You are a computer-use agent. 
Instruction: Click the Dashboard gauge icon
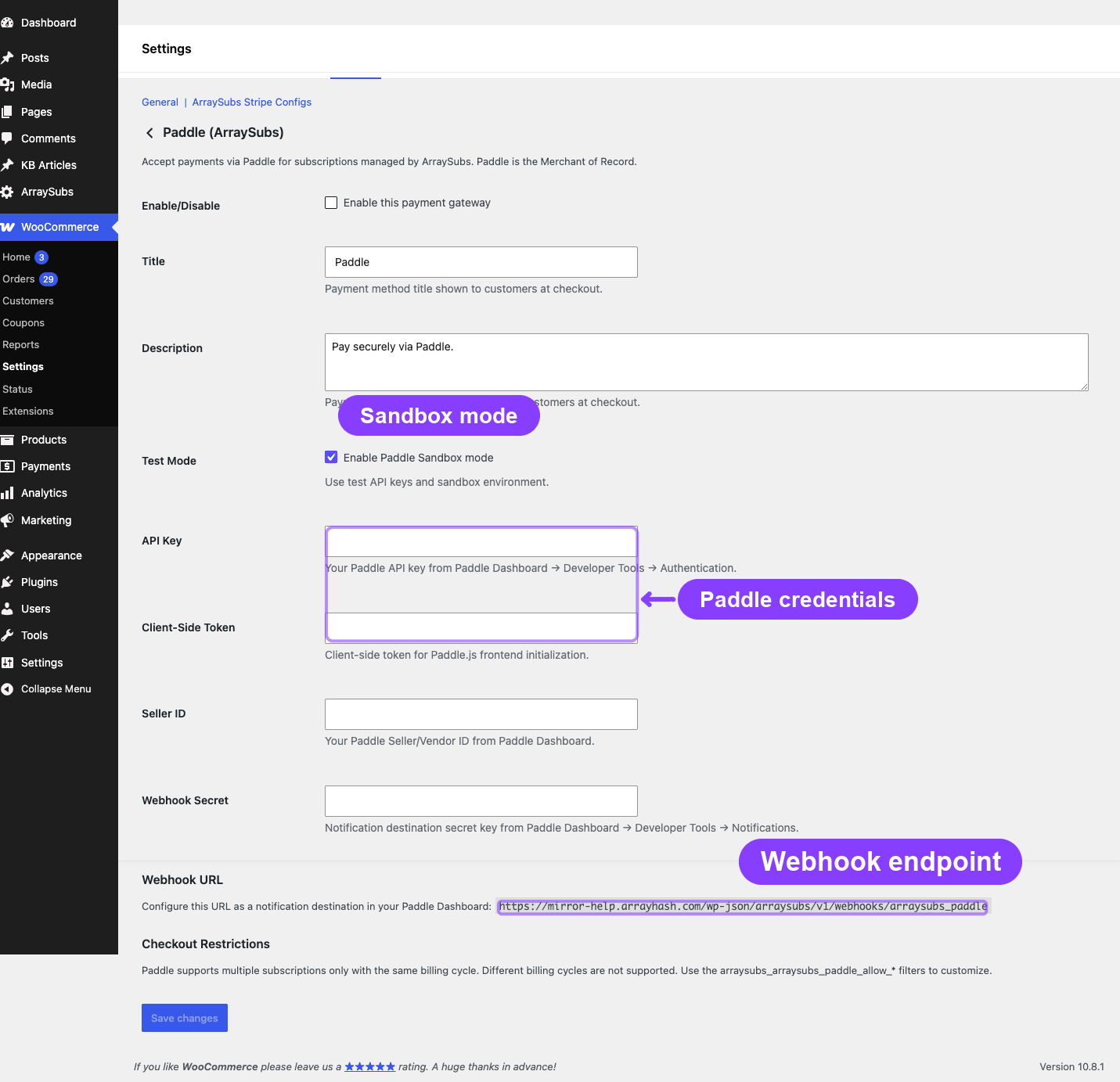[7, 23]
